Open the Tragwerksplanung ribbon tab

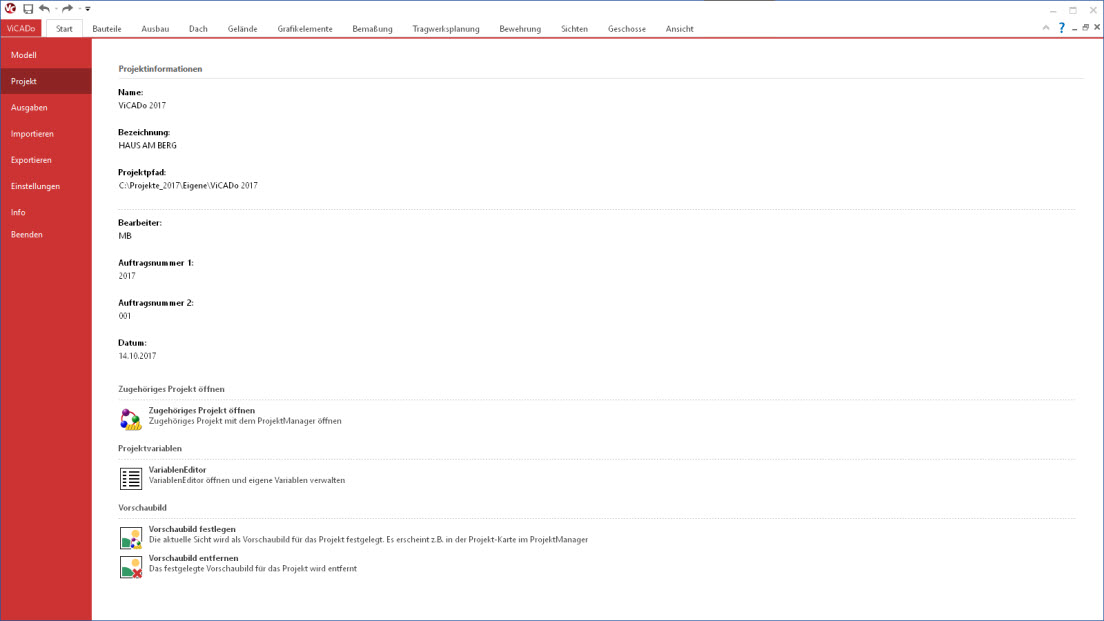(446, 29)
